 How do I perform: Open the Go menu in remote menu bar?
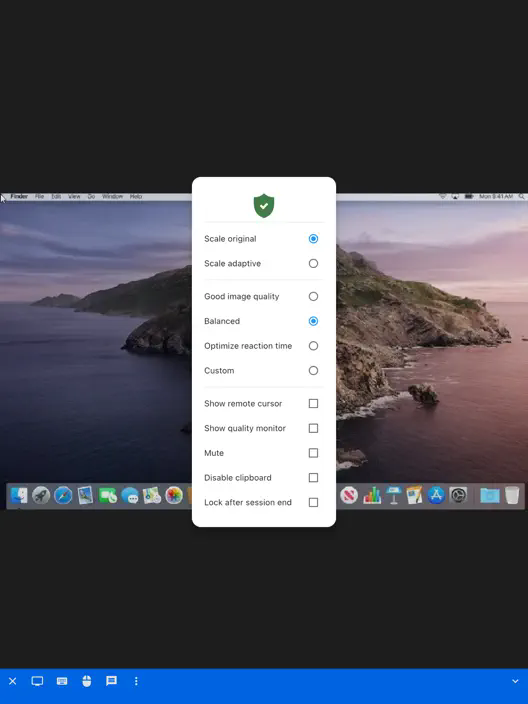tap(91, 196)
